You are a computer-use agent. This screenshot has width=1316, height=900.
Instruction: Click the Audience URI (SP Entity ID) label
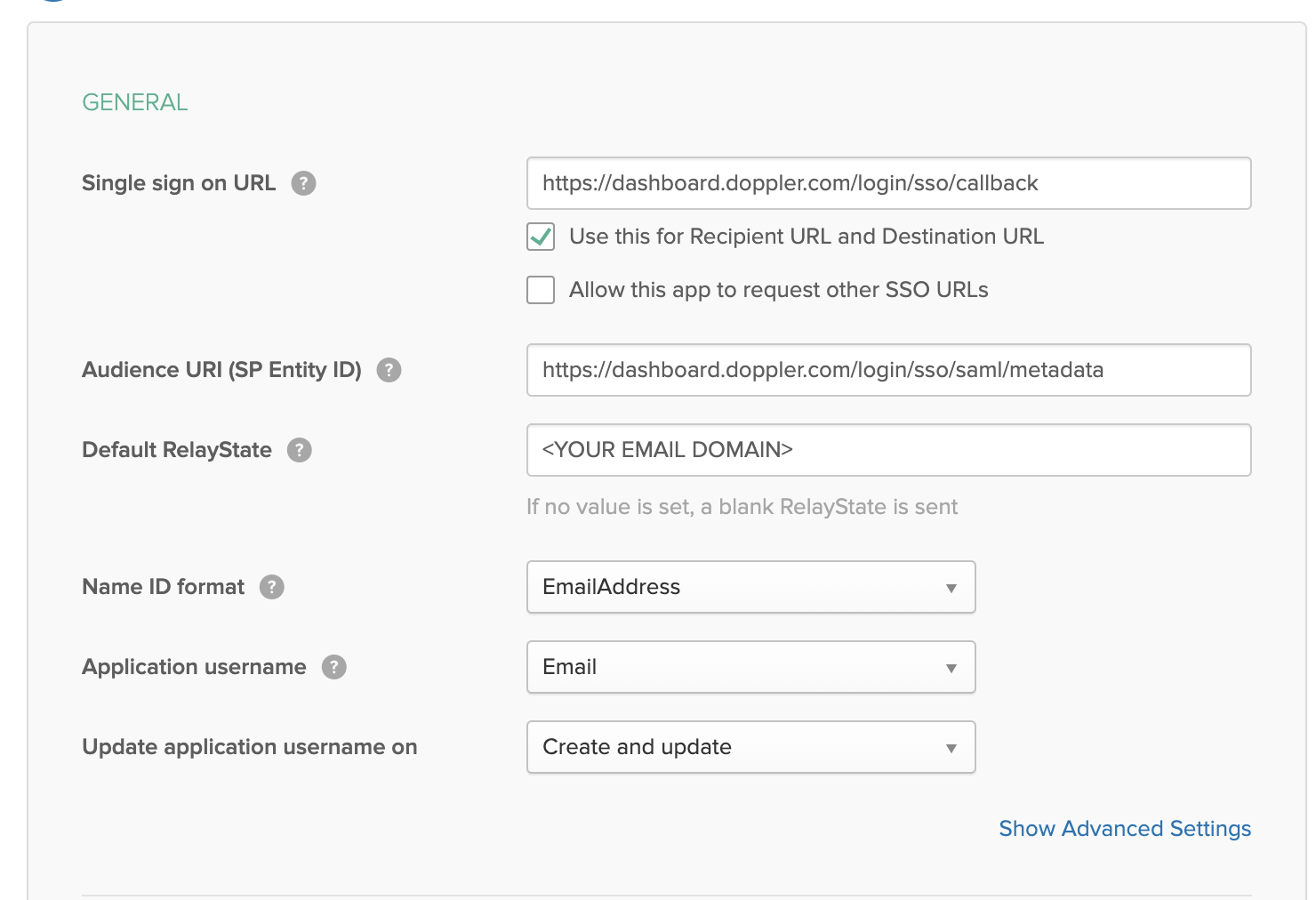[221, 370]
